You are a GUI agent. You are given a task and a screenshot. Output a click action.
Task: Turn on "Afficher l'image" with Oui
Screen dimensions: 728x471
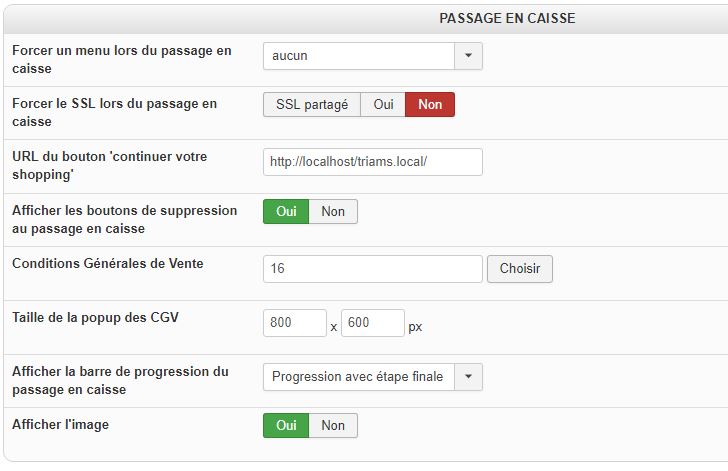pos(286,425)
